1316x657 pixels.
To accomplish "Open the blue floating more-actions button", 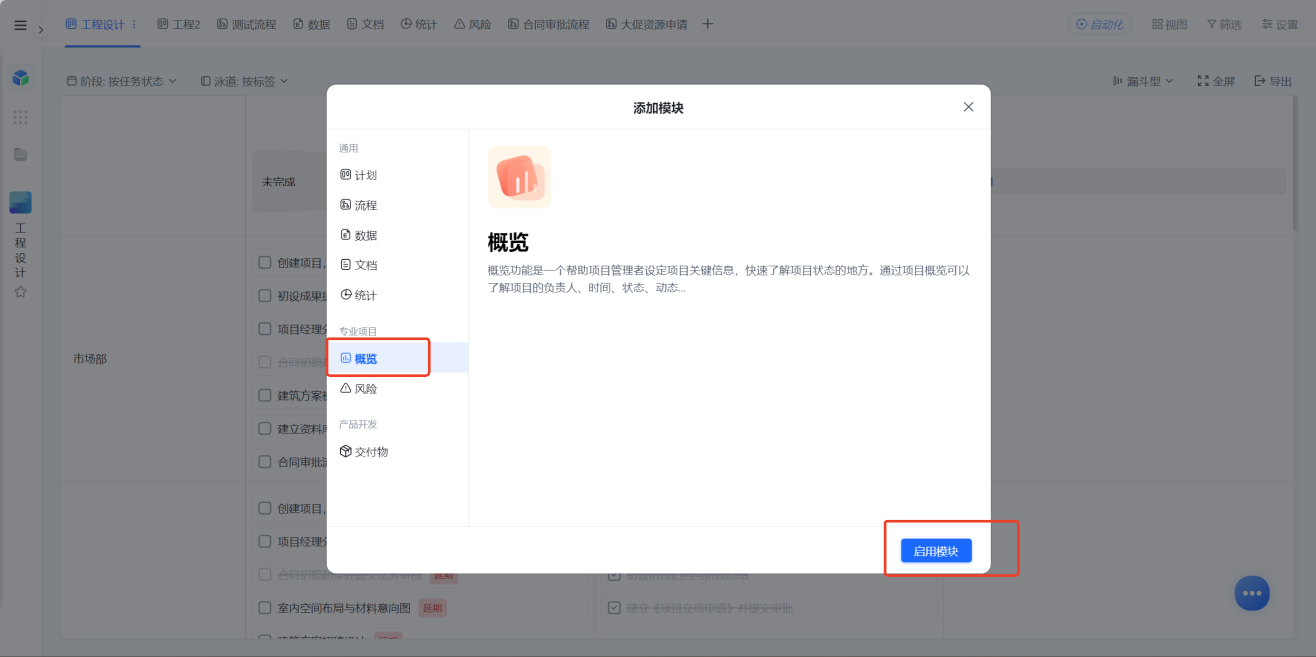I will pos(1252,593).
